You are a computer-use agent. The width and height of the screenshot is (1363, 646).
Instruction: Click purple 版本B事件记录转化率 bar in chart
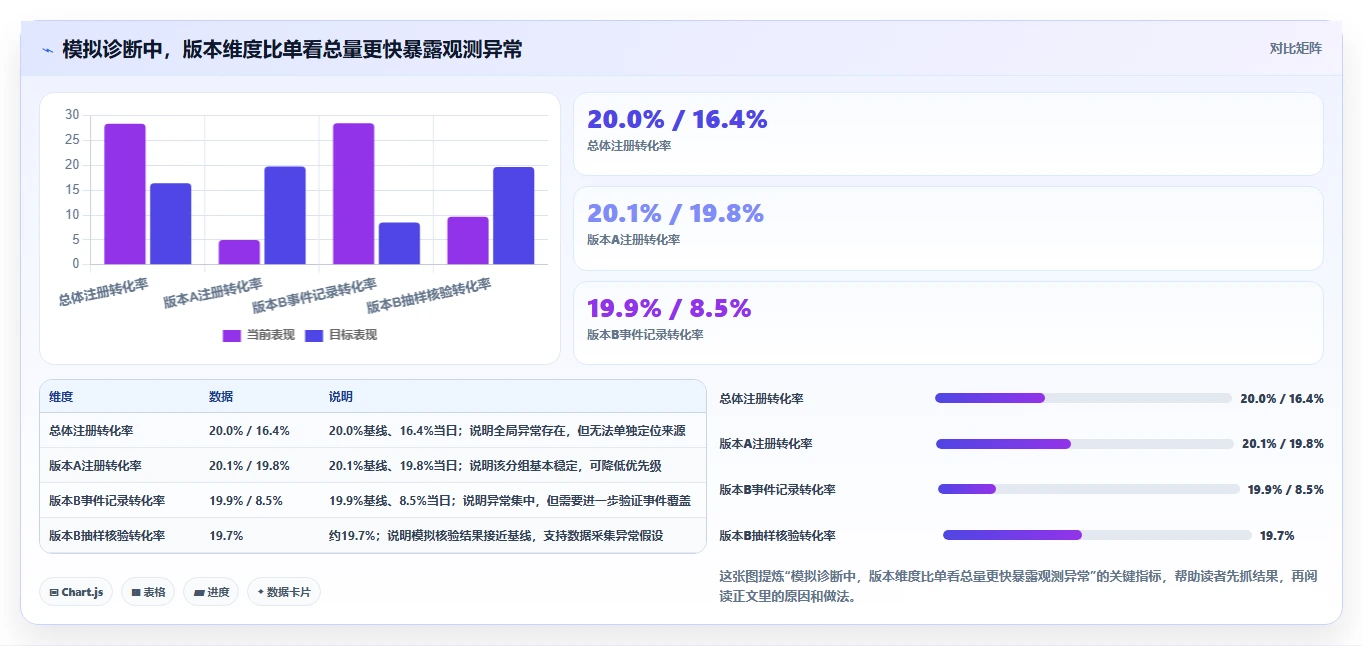tap(354, 194)
